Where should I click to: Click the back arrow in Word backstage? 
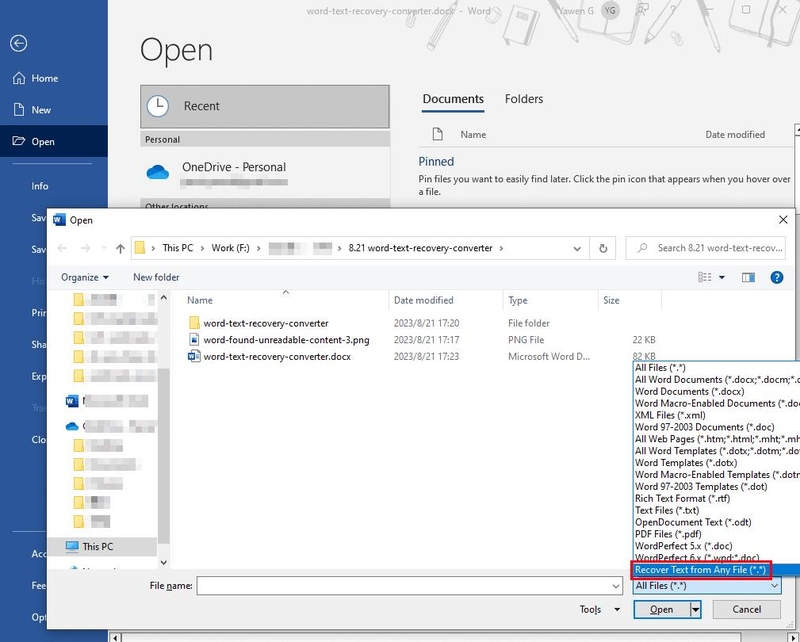18,43
